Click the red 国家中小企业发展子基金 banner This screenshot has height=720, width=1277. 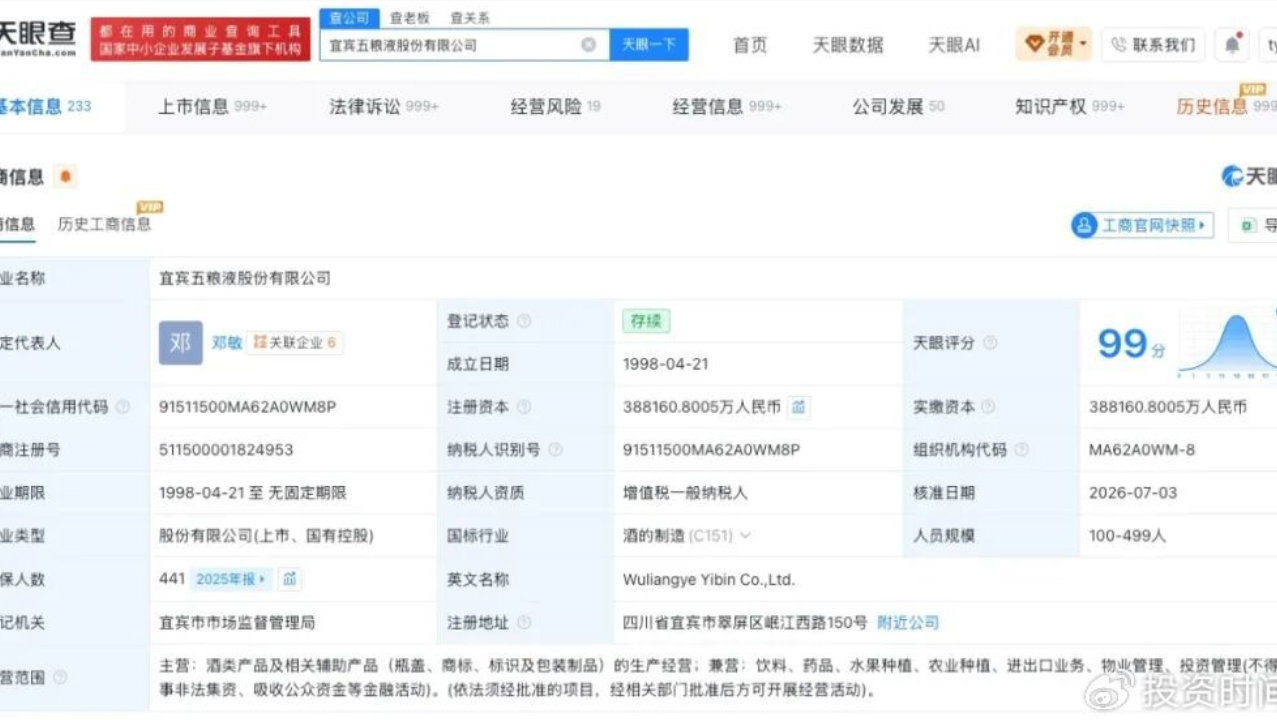tap(200, 39)
